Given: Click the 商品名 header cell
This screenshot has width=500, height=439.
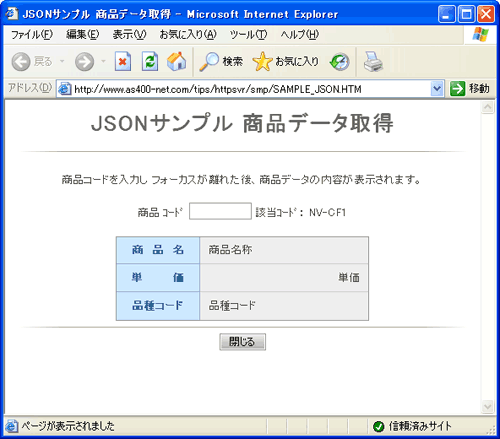Looking at the screenshot, I should point(158,250).
